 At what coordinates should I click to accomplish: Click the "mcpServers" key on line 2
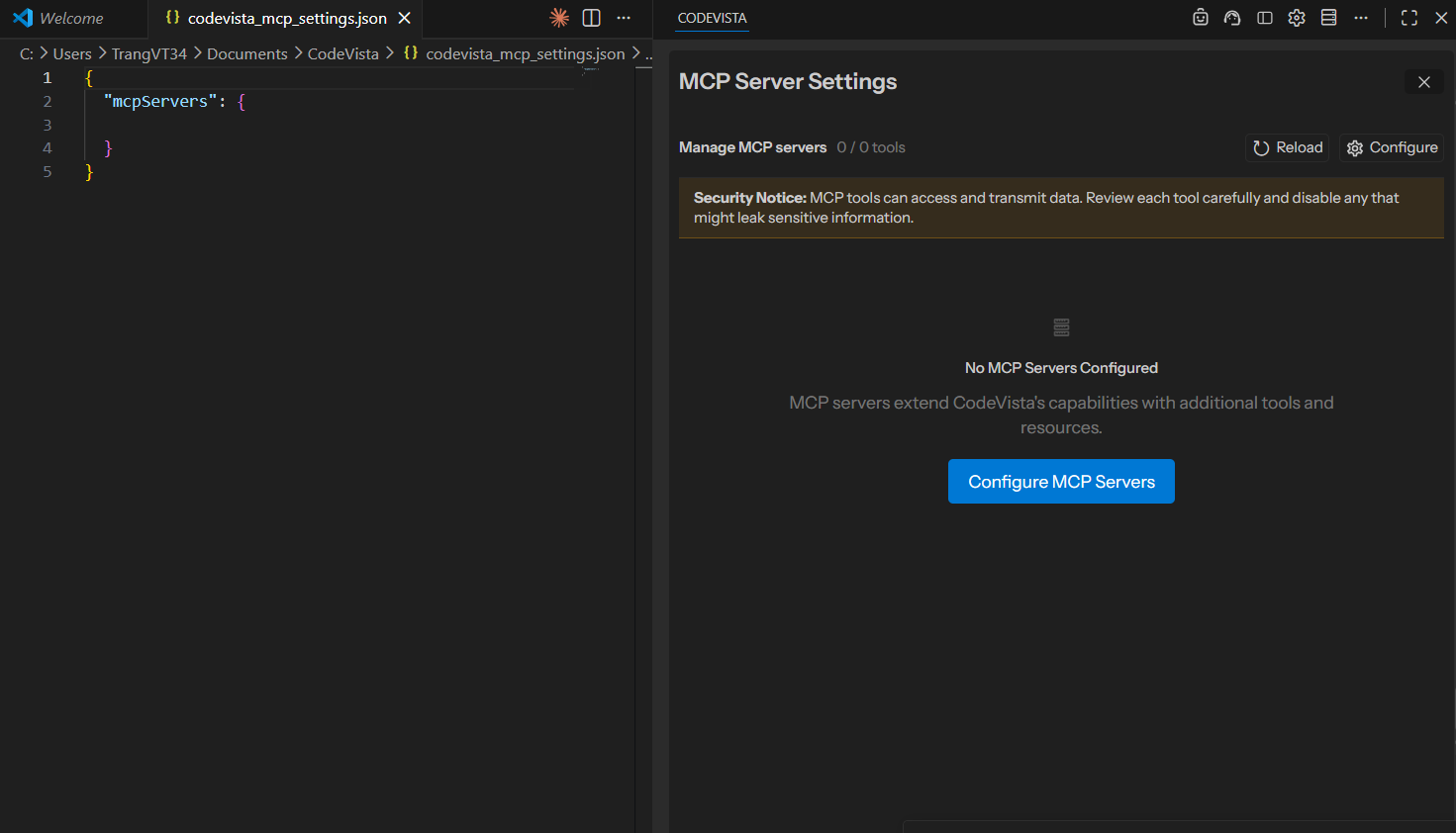click(160, 101)
